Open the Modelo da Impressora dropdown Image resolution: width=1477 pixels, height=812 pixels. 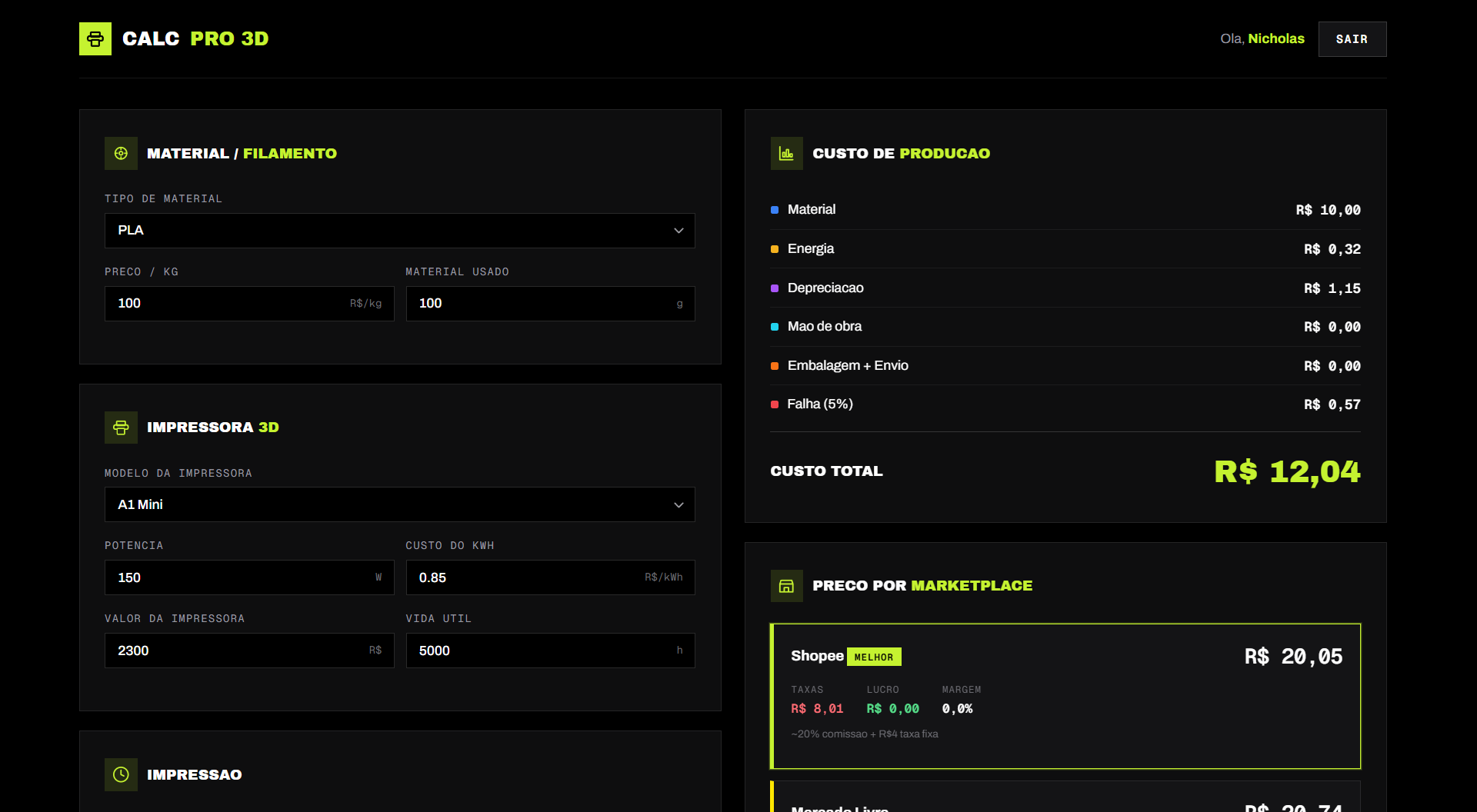[400, 504]
